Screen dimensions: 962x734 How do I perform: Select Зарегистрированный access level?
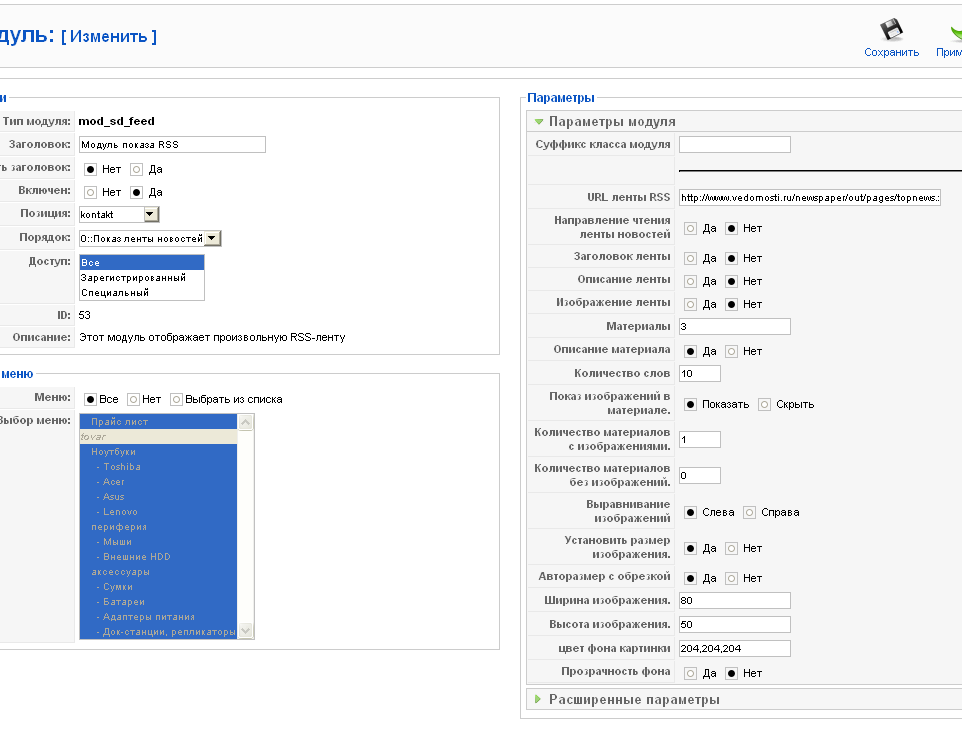coord(142,277)
